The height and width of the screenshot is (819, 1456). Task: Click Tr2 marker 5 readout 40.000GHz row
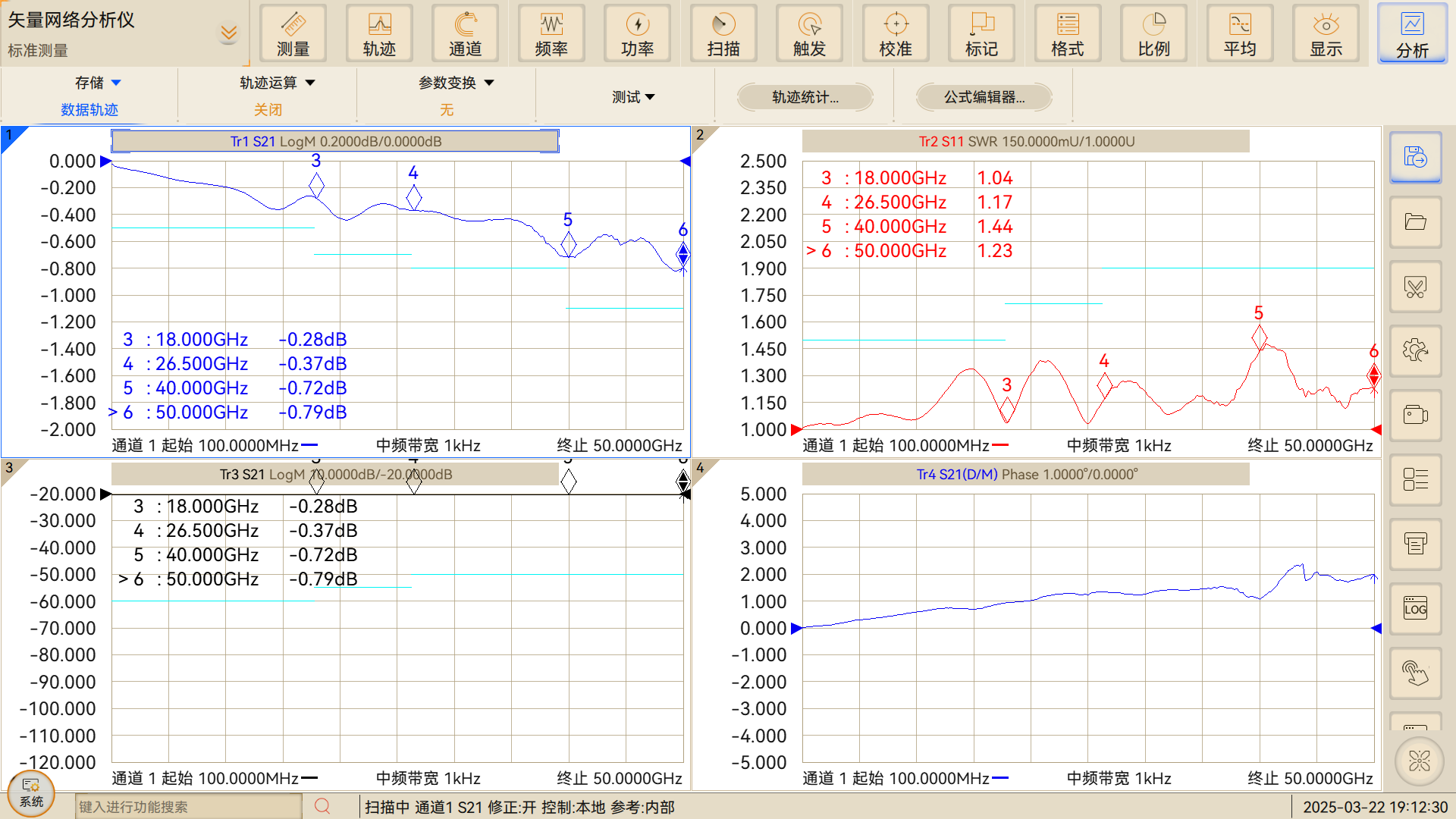(918, 226)
